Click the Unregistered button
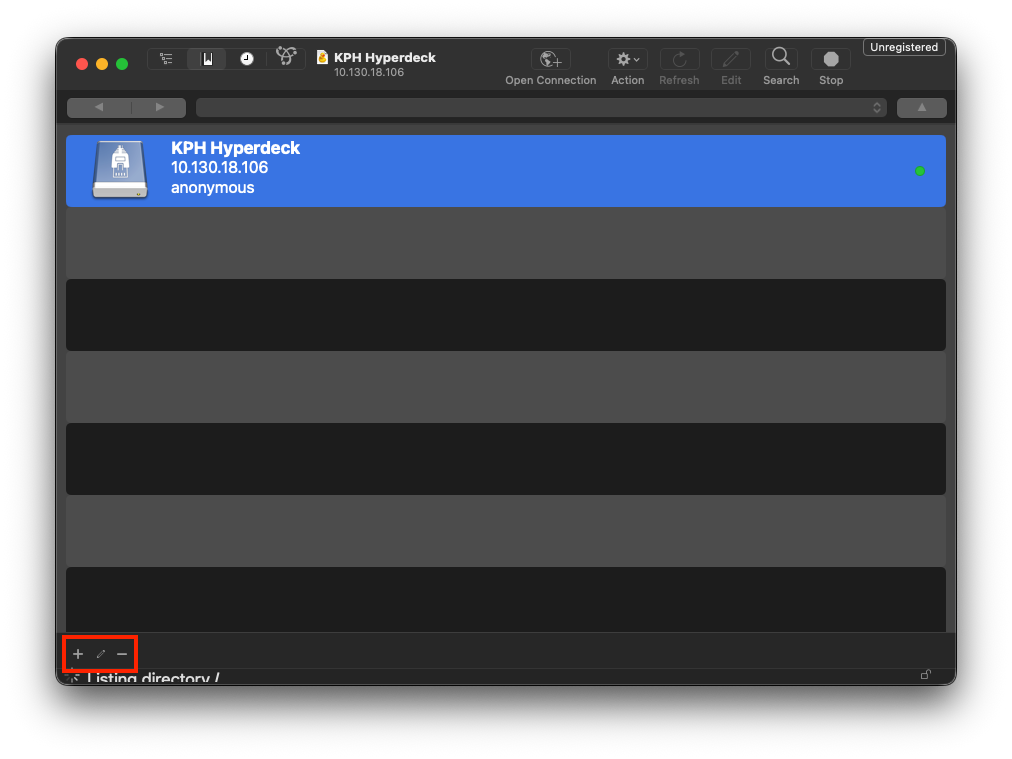 point(904,47)
